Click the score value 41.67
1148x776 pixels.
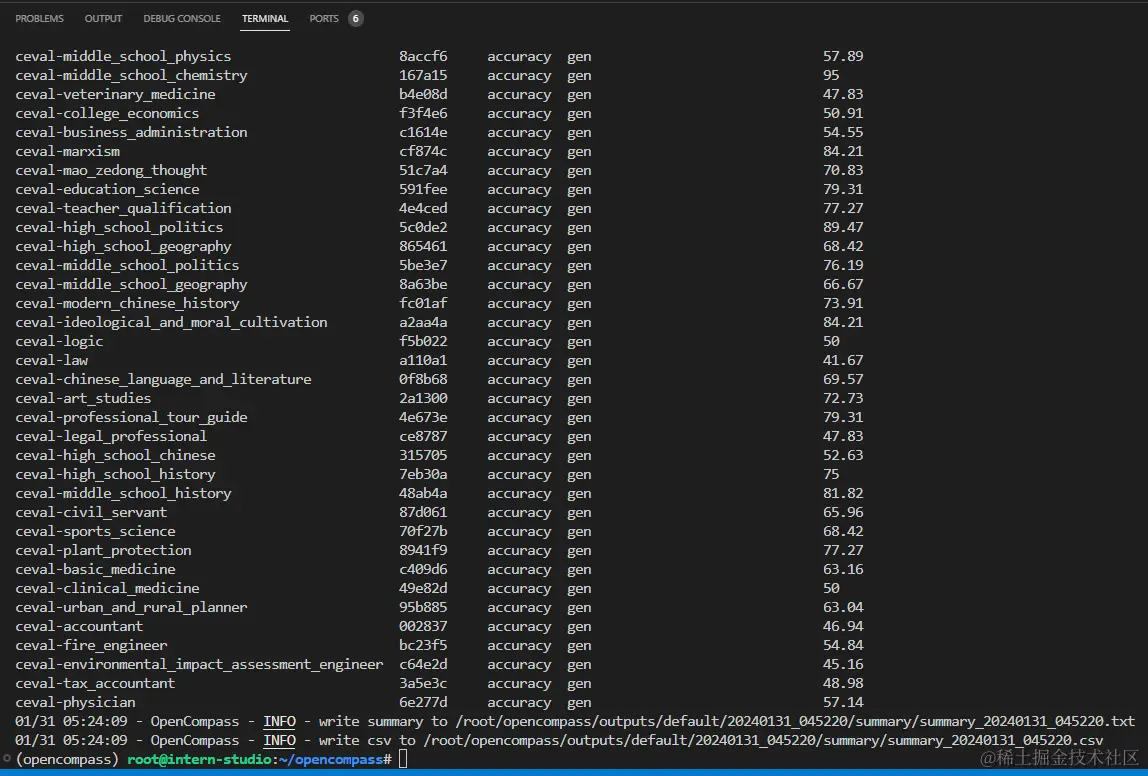tap(843, 361)
